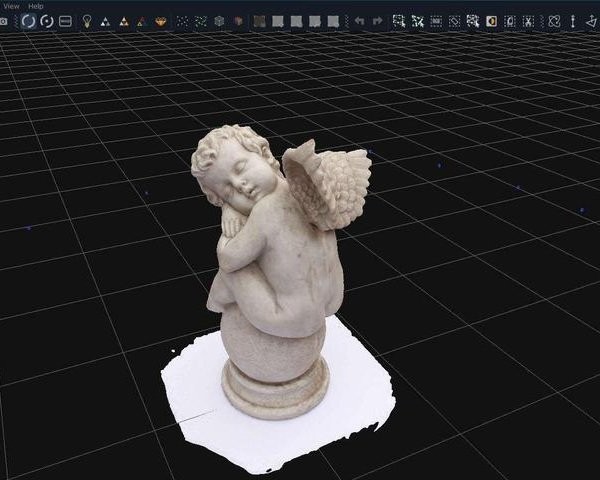Enable the brown textured cube view
This screenshot has height=480, width=600.
(x=238, y=21)
